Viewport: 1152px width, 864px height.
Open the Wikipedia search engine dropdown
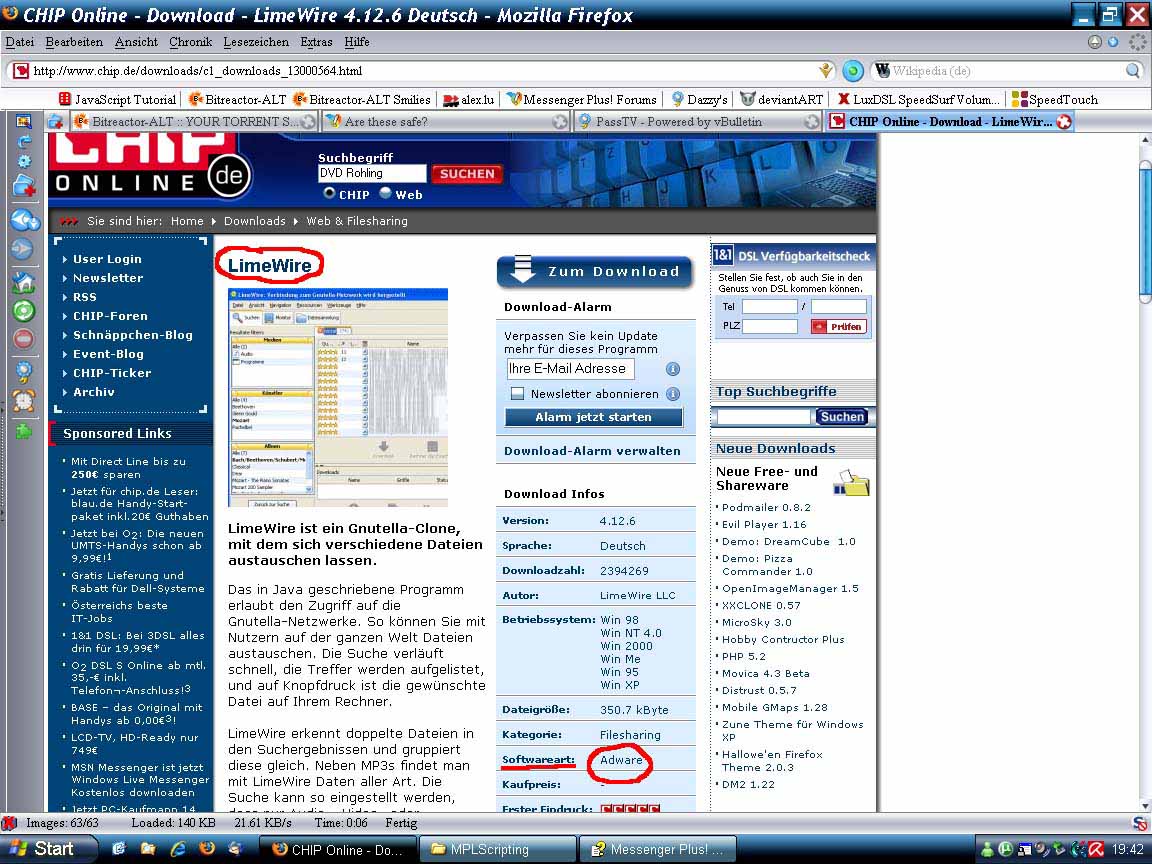pos(883,71)
